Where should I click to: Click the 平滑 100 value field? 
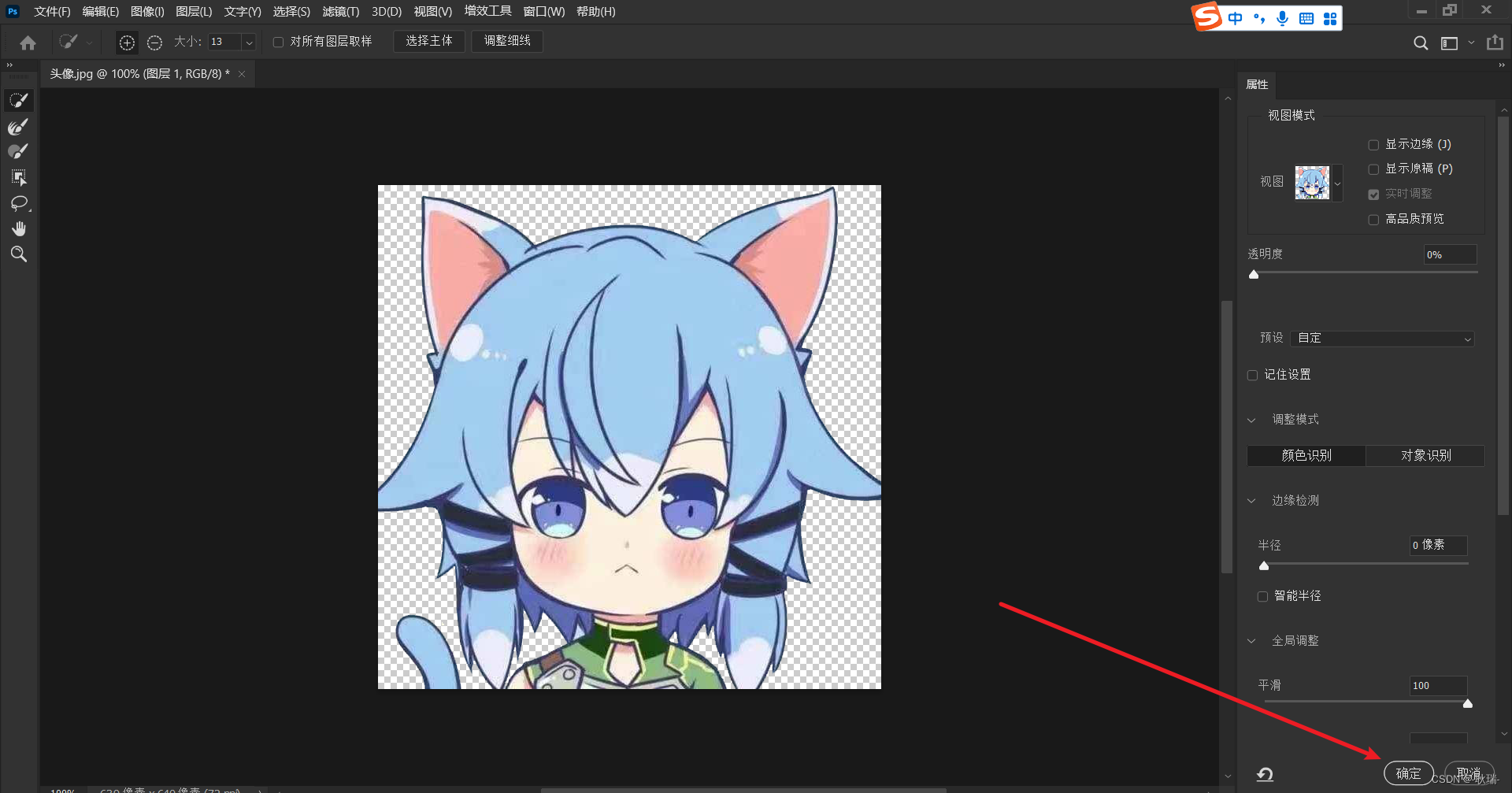click(1438, 686)
